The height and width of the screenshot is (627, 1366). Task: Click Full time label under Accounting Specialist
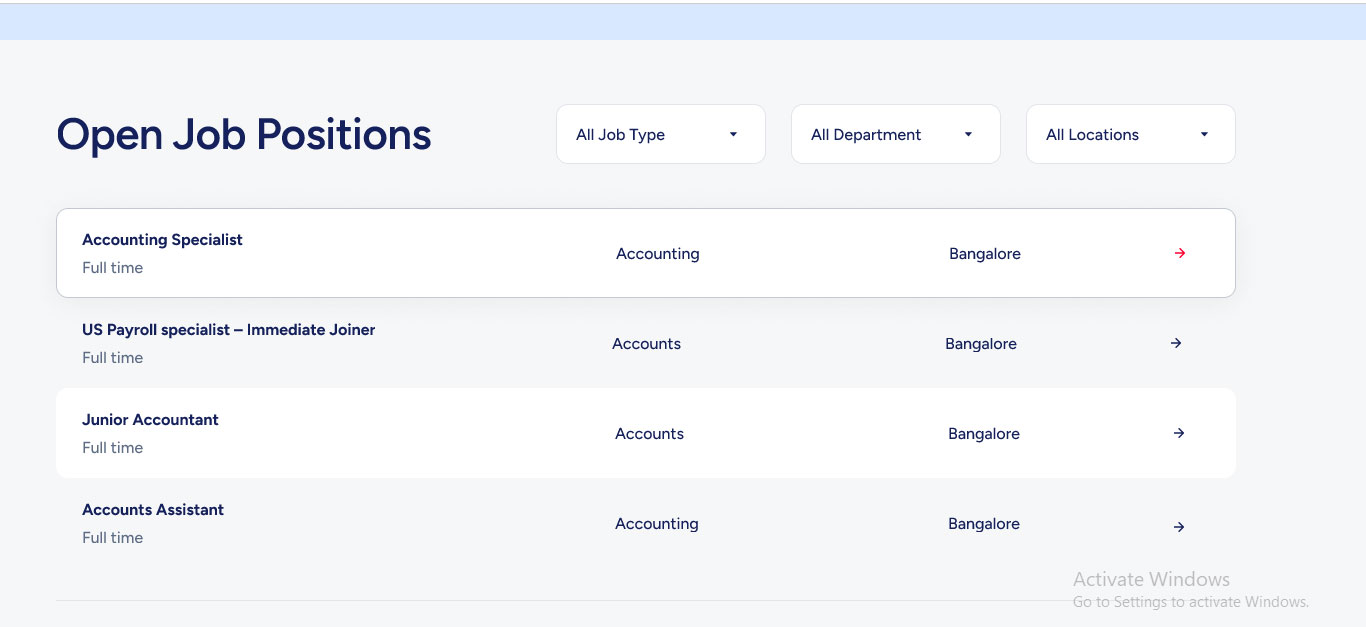point(112,268)
